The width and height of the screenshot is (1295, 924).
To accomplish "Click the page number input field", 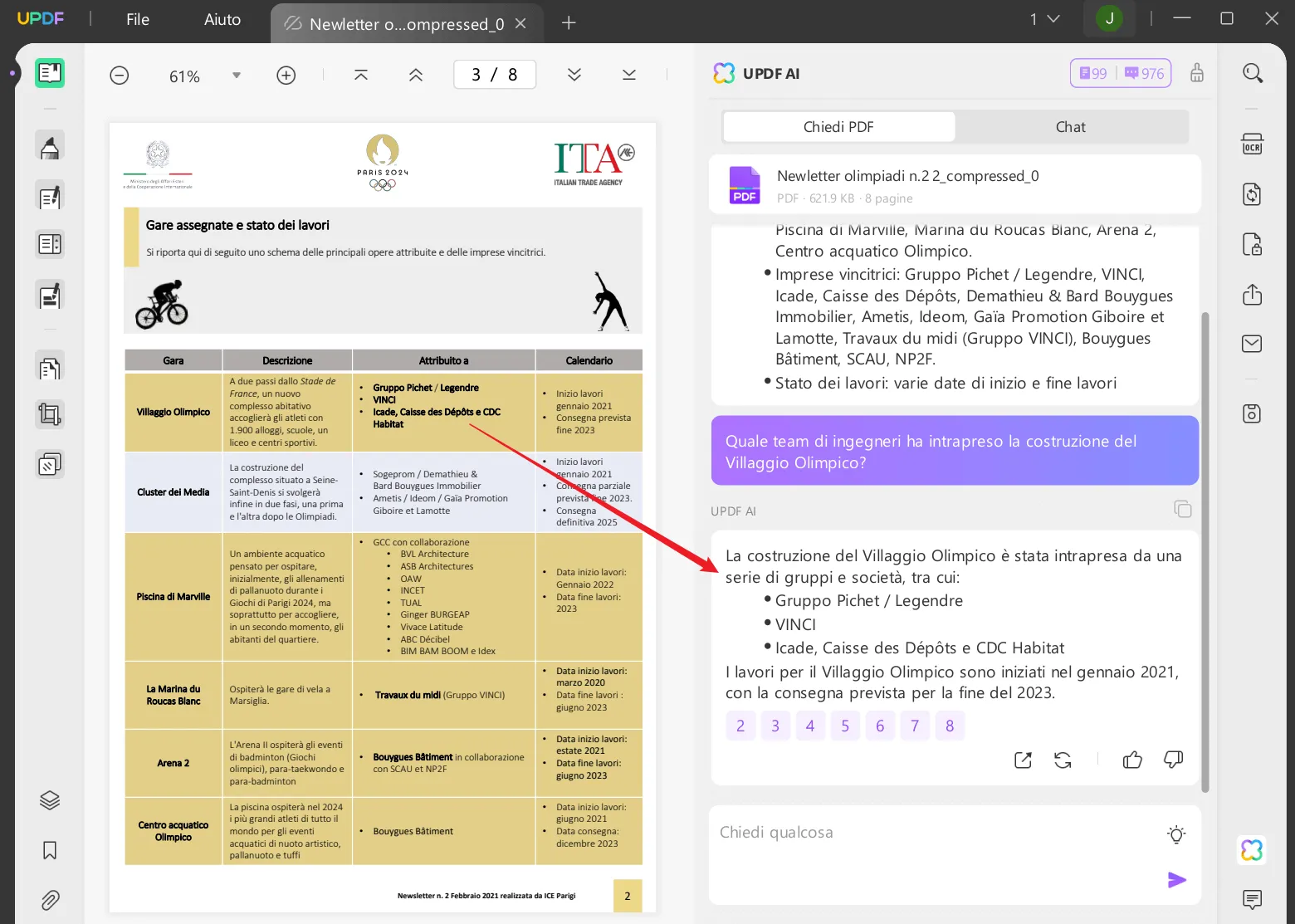I will (495, 75).
